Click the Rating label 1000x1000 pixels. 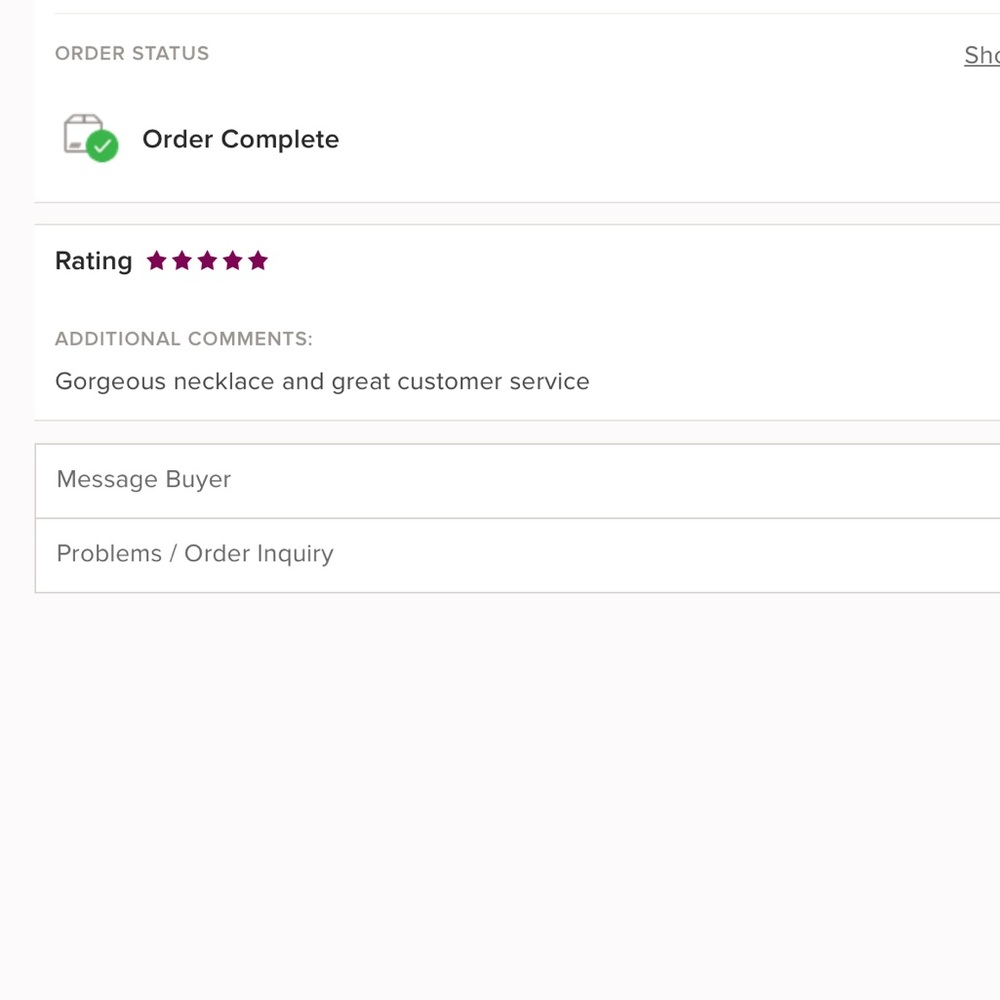click(93, 261)
